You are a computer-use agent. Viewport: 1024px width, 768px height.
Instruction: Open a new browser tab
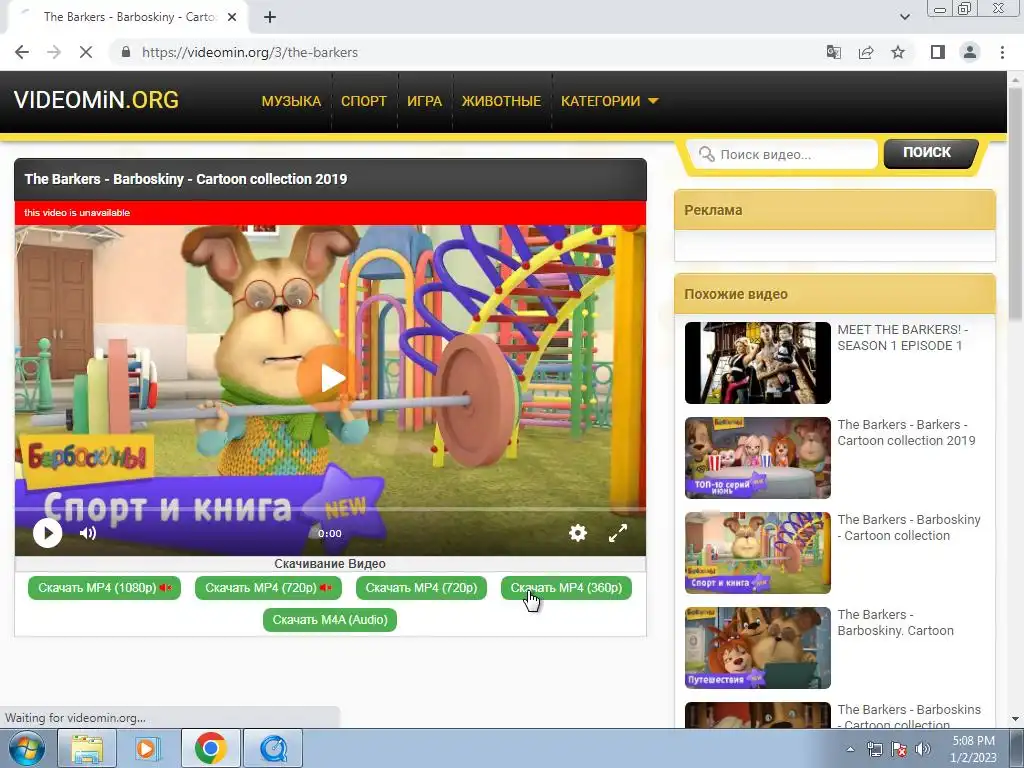[x=270, y=17]
